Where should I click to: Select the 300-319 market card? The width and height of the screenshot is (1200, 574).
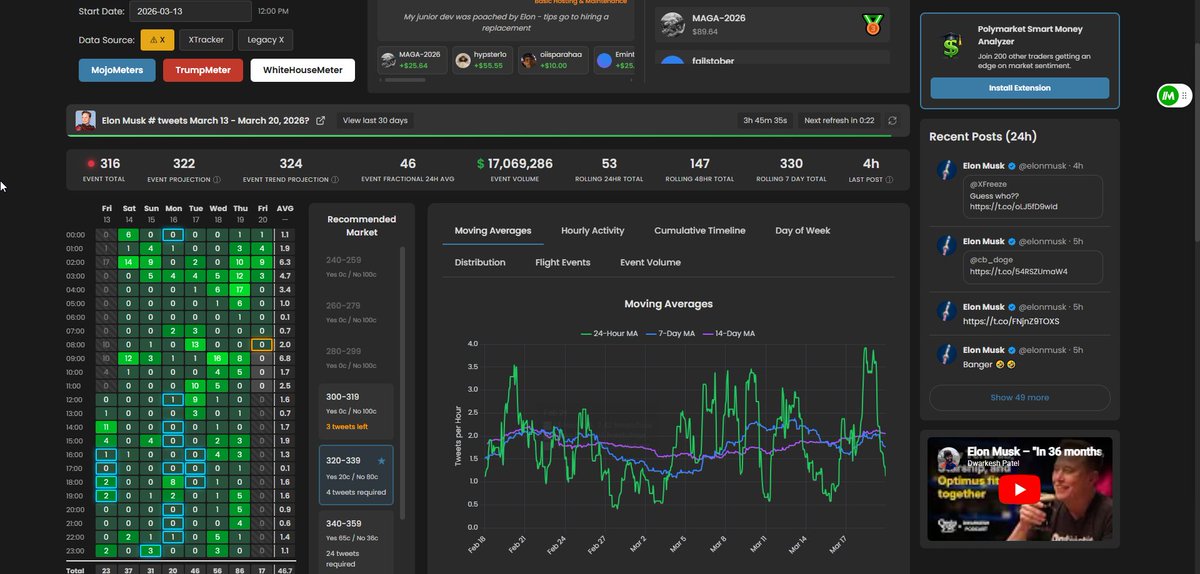click(x=356, y=409)
